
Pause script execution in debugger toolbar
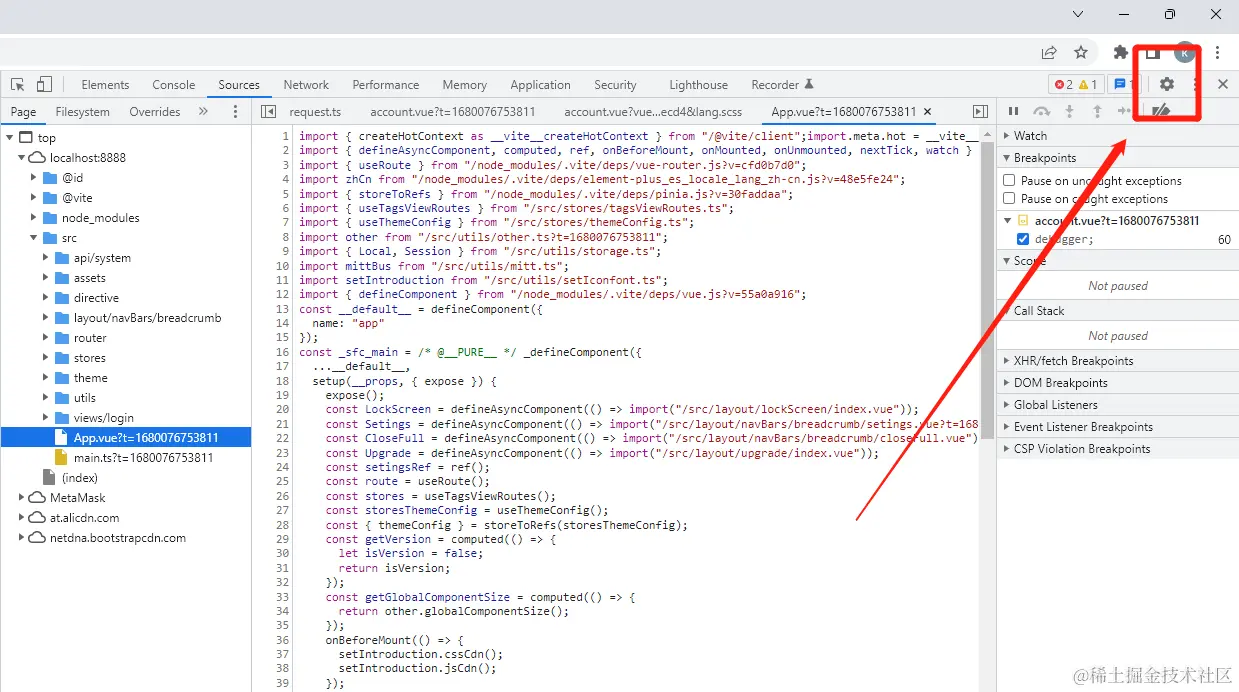1013,111
